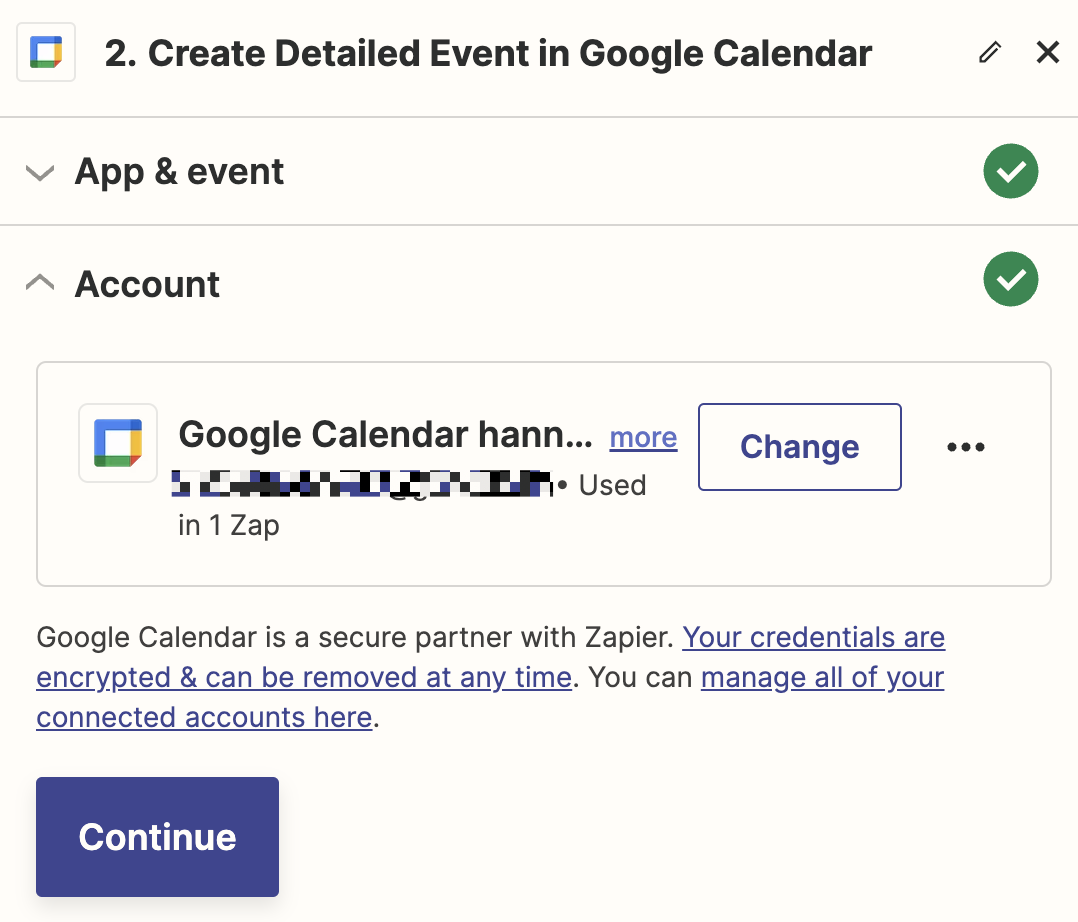The image size is (1078, 922).
Task: Click the step title "Create Detailed Event in Google Calendar"
Action: (488, 53)
